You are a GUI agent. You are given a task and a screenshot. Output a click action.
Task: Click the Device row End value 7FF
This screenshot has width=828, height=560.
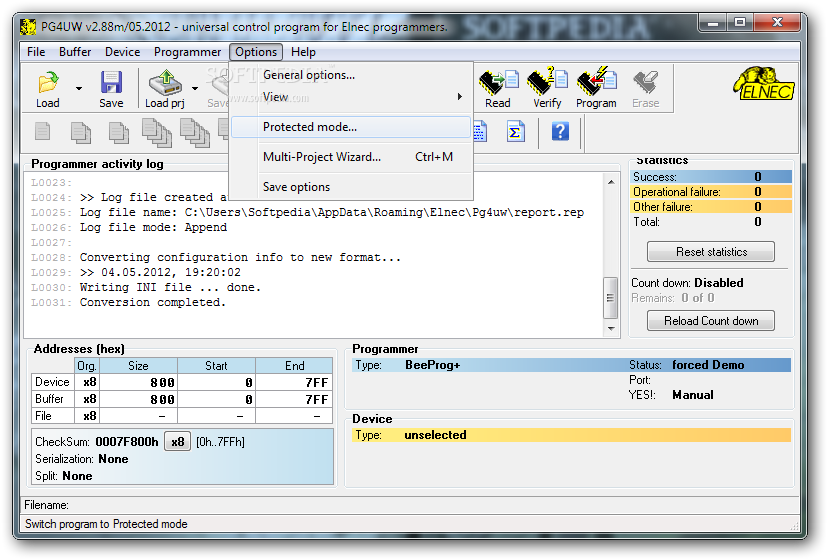(294, 382)
